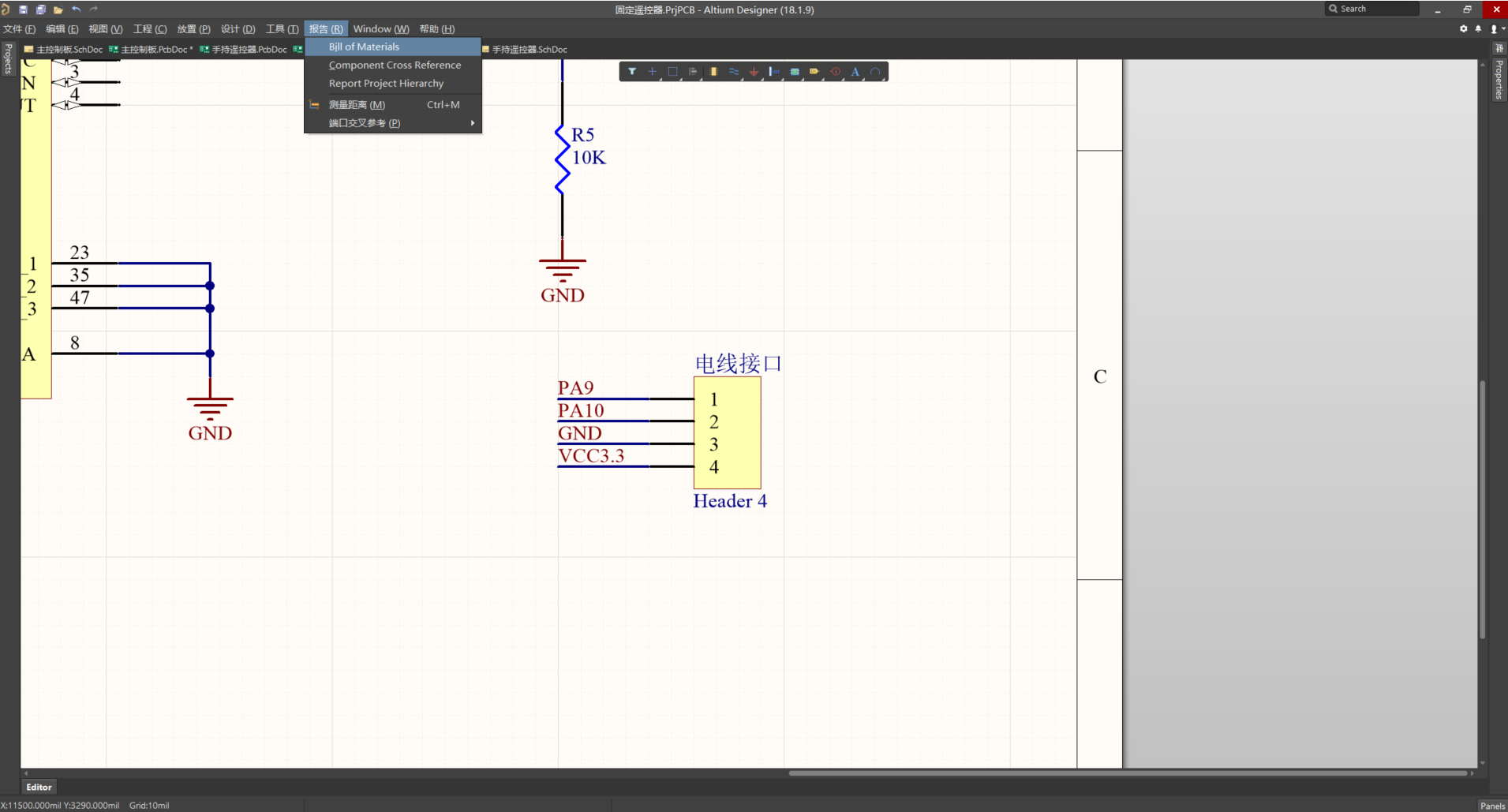Select the Place Text String tool
This screenshot has height=812, width=1508.
855,72
